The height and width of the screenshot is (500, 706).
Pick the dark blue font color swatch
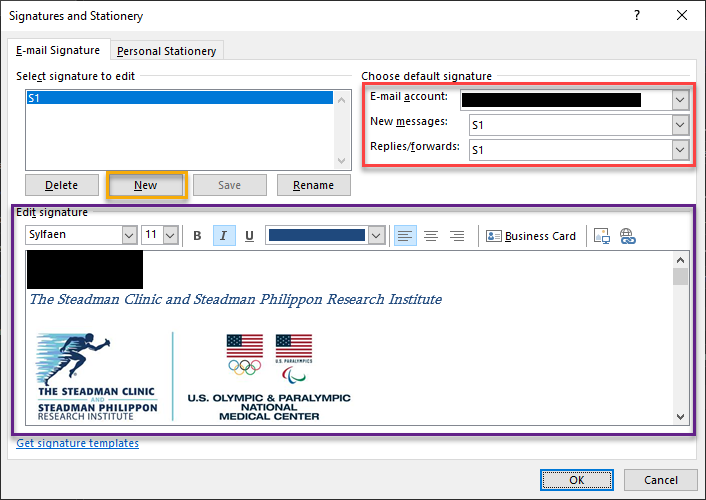click(317, 235)
